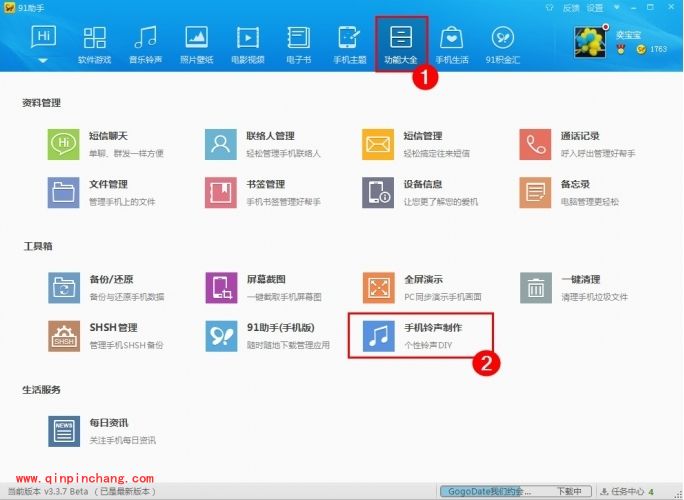Viewport: 684px width, 500px height.
Task: Click 个性铃声DIY description text
Action: [x=428, y=345]
